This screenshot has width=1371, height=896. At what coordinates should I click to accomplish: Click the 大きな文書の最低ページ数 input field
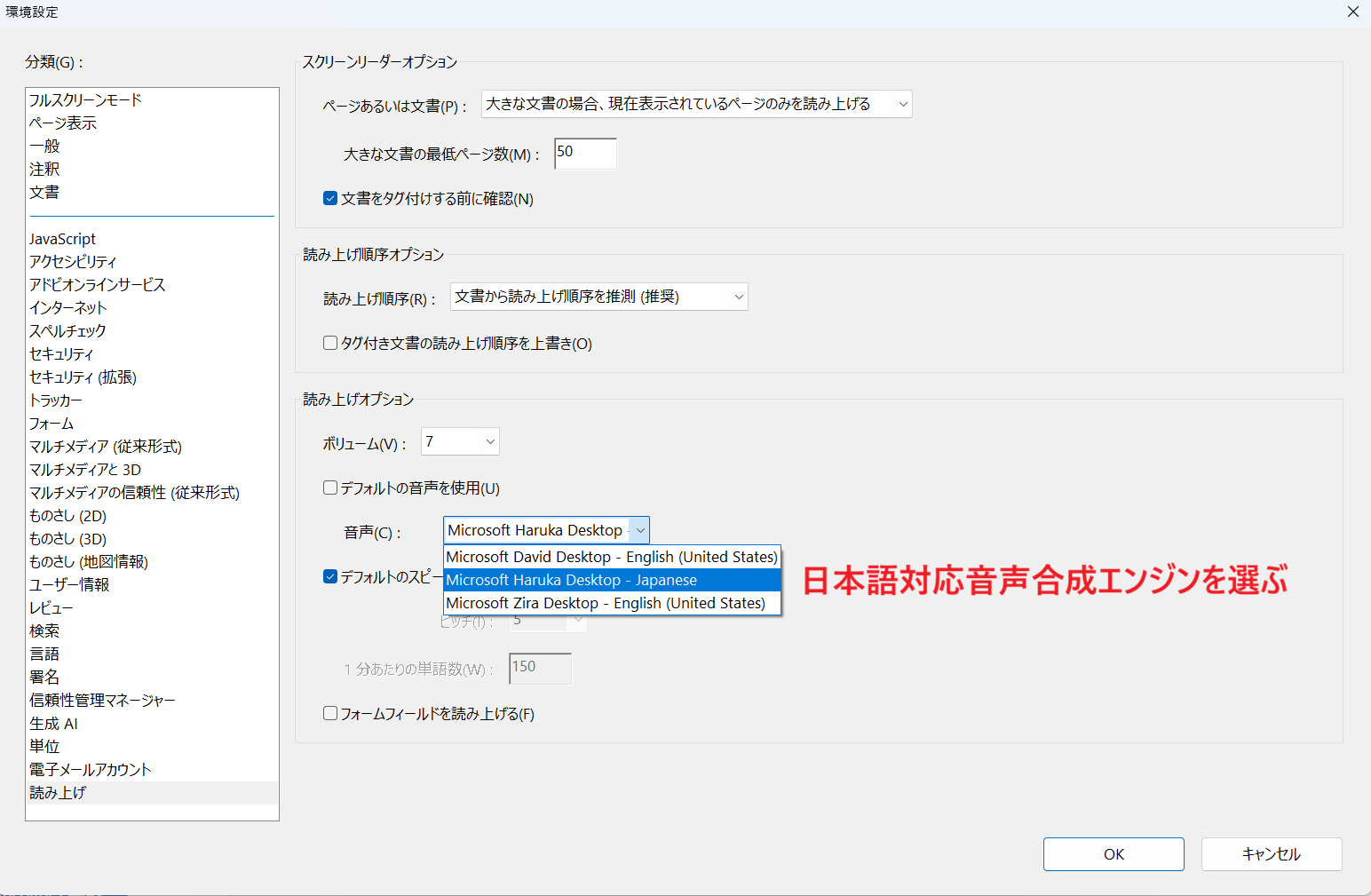point(584,154)
